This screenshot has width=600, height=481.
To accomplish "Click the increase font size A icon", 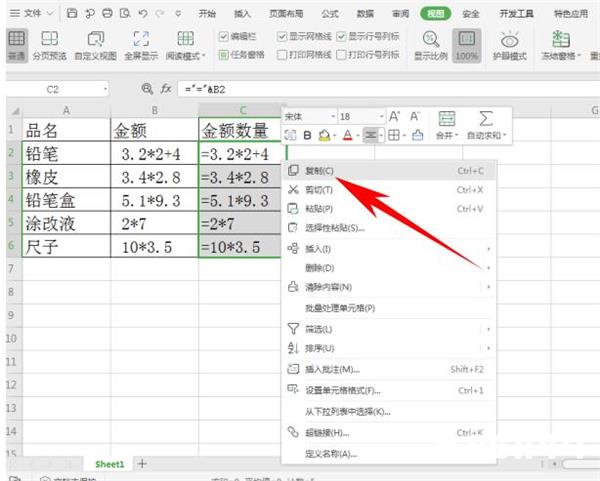I will pos(394,116).
